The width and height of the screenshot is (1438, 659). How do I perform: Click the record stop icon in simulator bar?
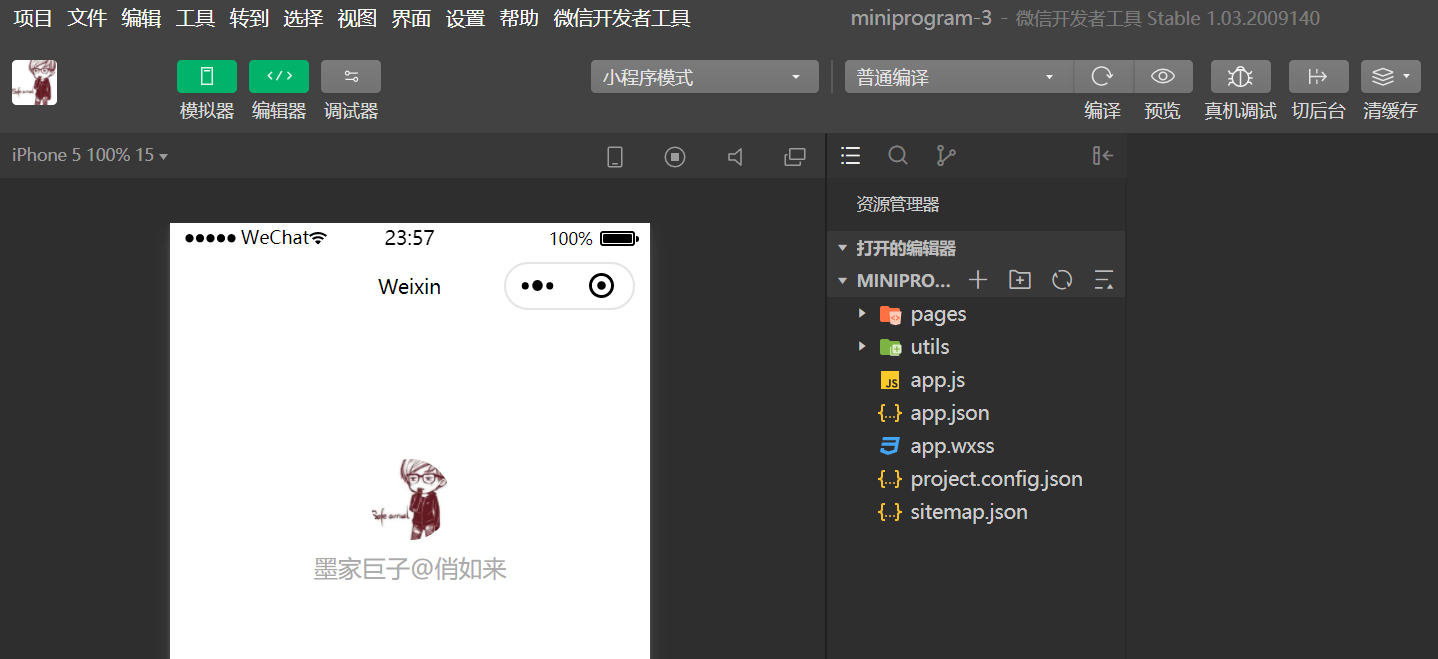(675, 157)
